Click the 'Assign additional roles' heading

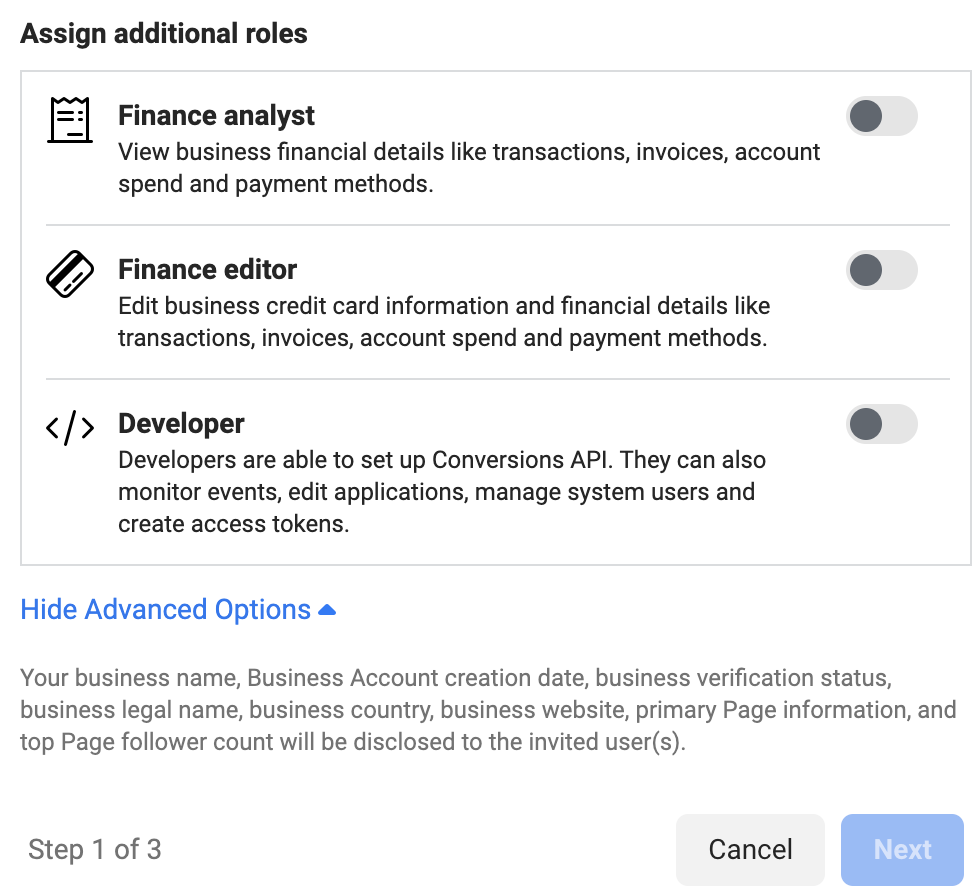164,34
